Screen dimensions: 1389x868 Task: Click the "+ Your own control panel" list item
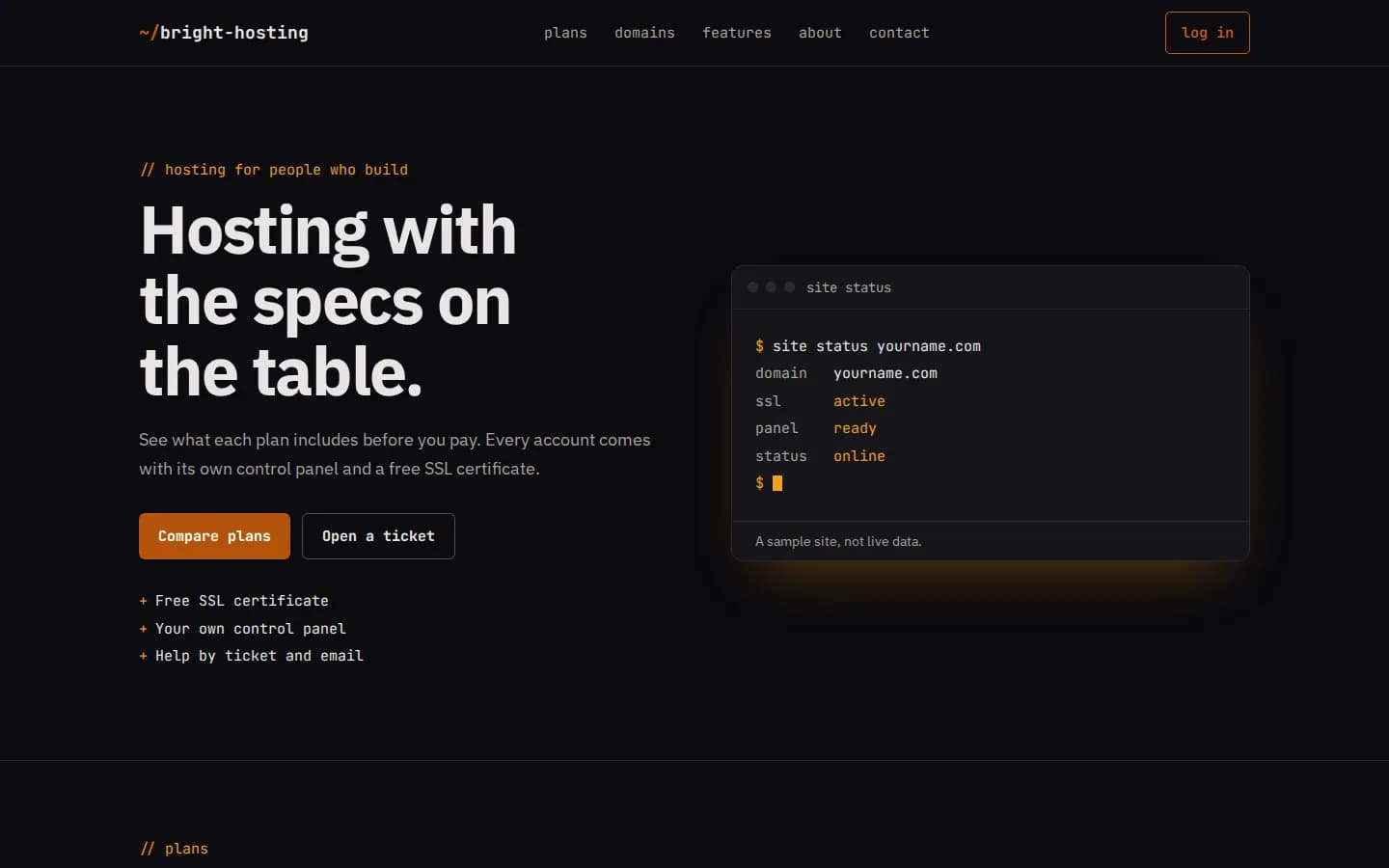[242, 629]
